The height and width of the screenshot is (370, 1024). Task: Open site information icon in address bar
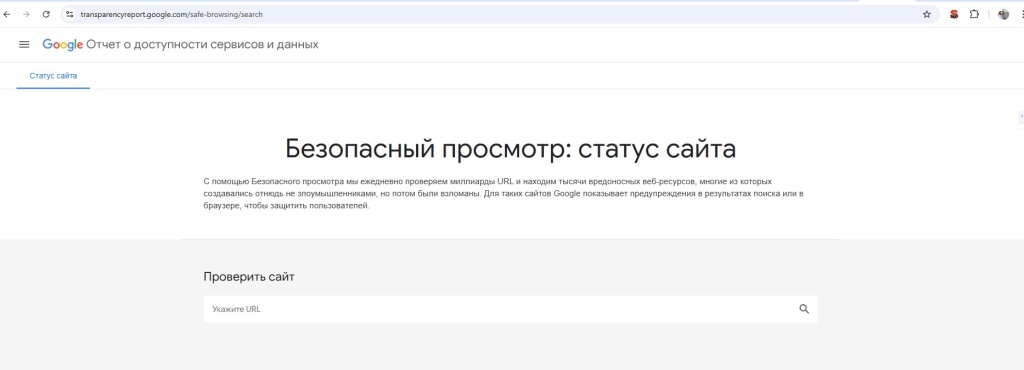click(70, 14)
